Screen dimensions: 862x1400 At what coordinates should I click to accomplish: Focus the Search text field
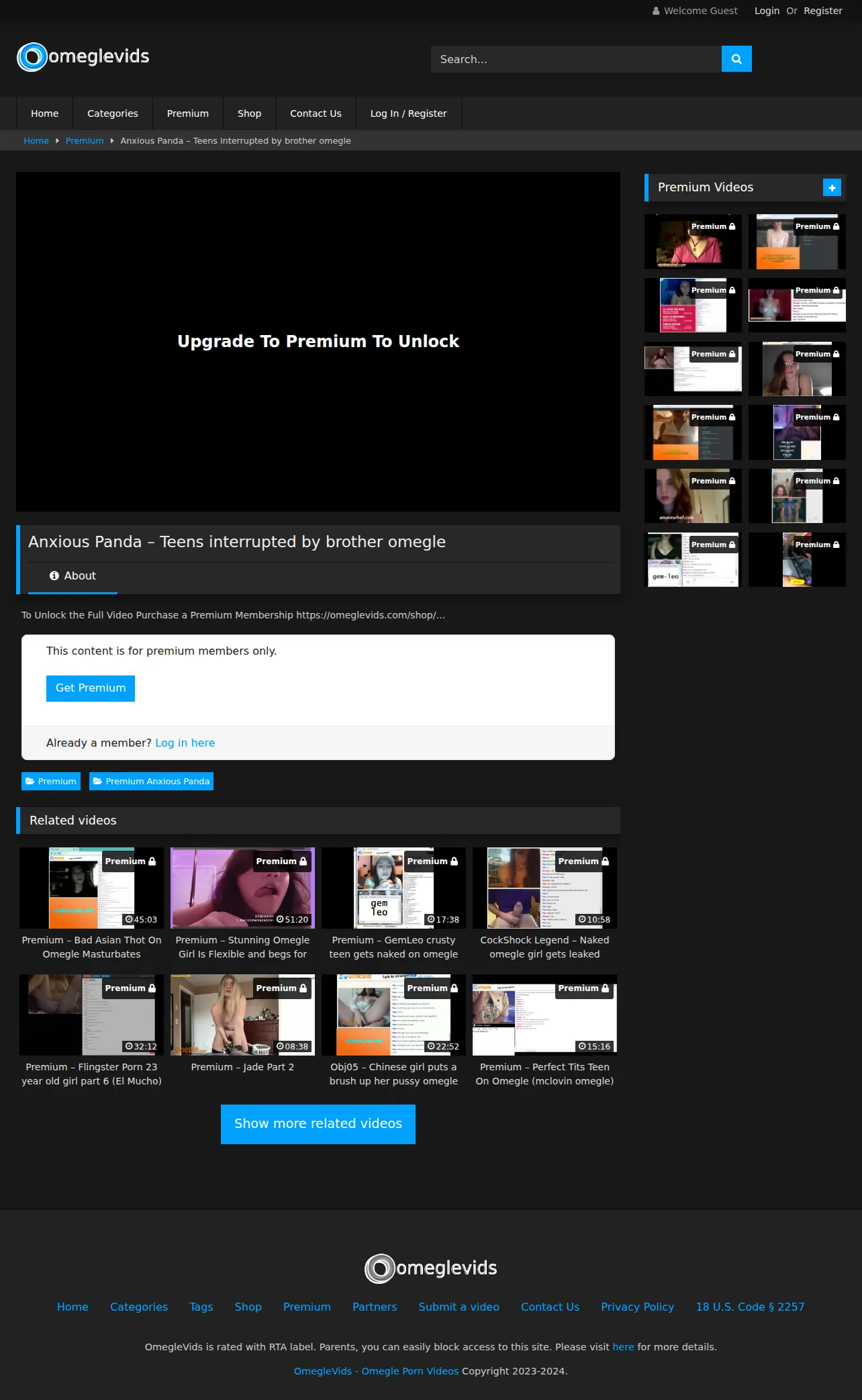[x=576, y=59]
